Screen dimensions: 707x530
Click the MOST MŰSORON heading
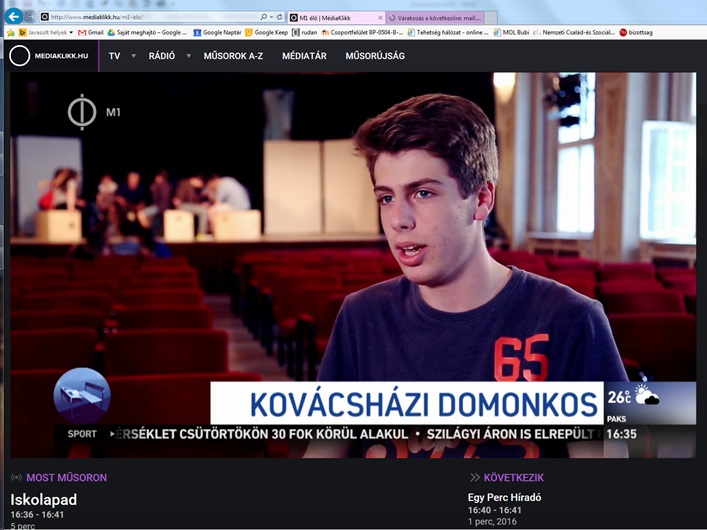(67, 477)
